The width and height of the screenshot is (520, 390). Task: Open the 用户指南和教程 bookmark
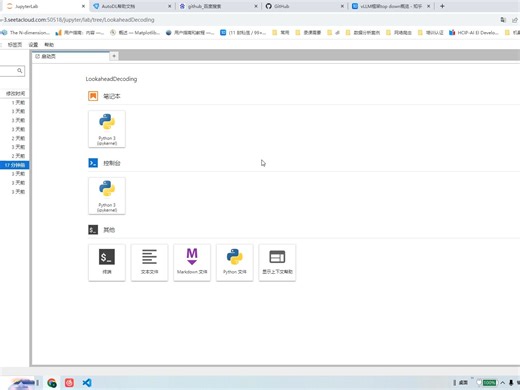click(190, 33)
